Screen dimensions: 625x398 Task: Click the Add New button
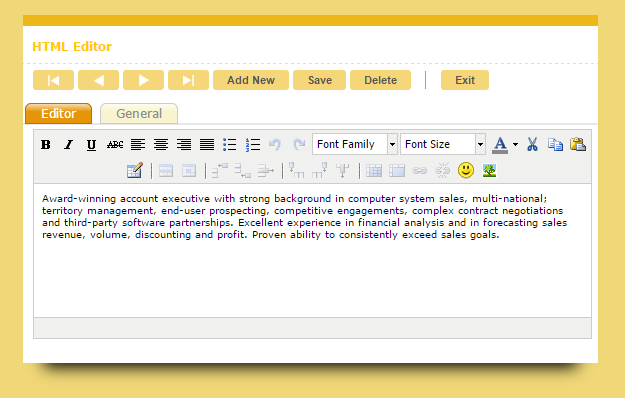pyautogui.click(x=251, y=80)
